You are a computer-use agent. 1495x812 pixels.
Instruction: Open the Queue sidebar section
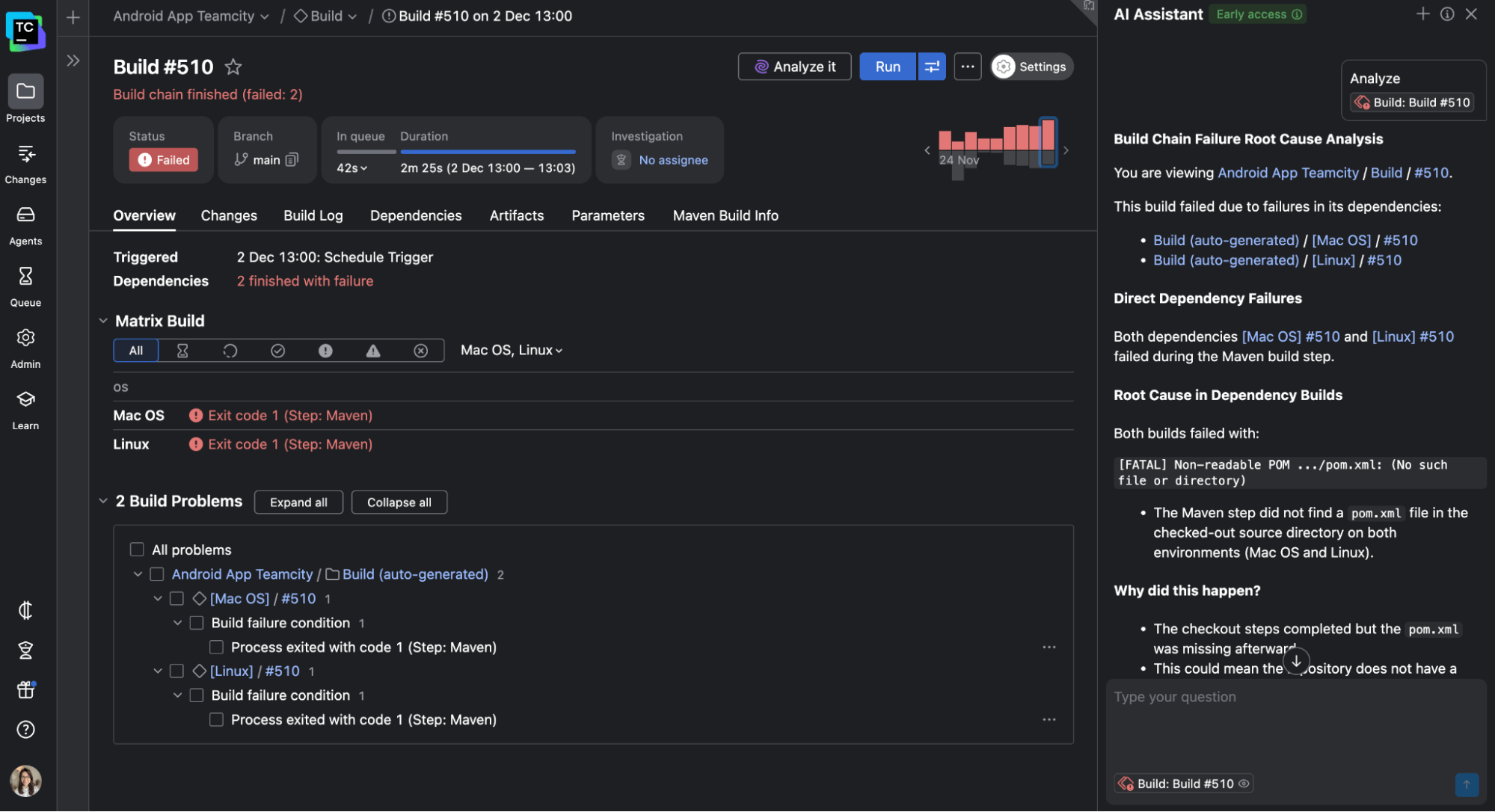click(25, 286)
